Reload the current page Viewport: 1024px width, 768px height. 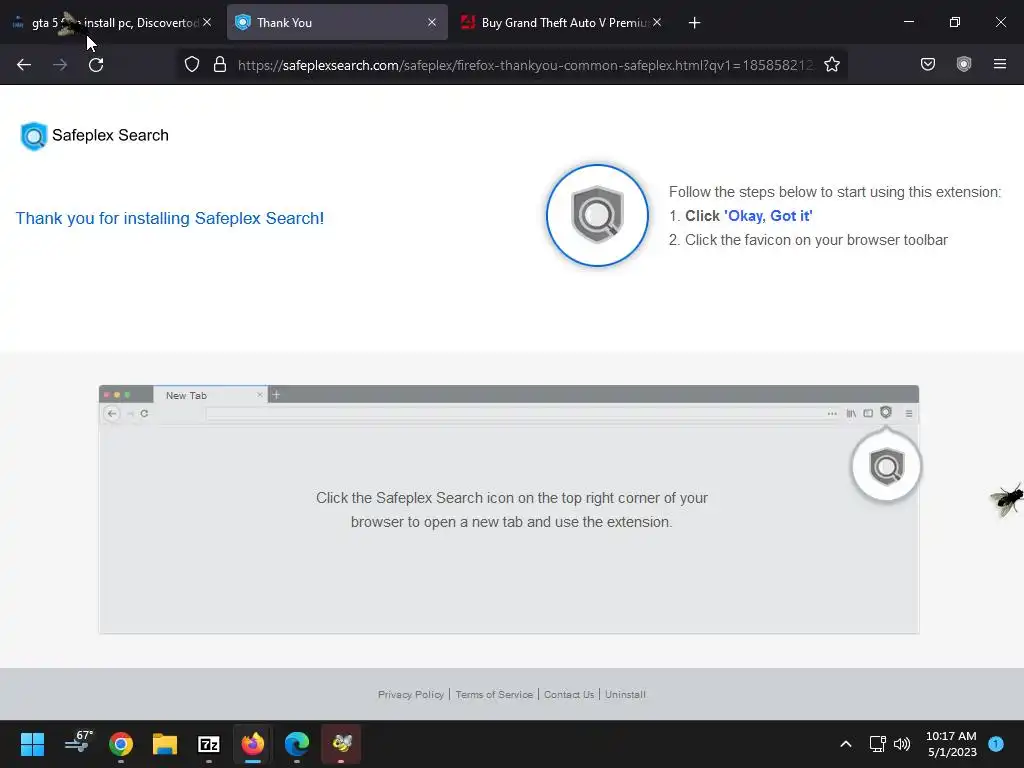(96, 65)
